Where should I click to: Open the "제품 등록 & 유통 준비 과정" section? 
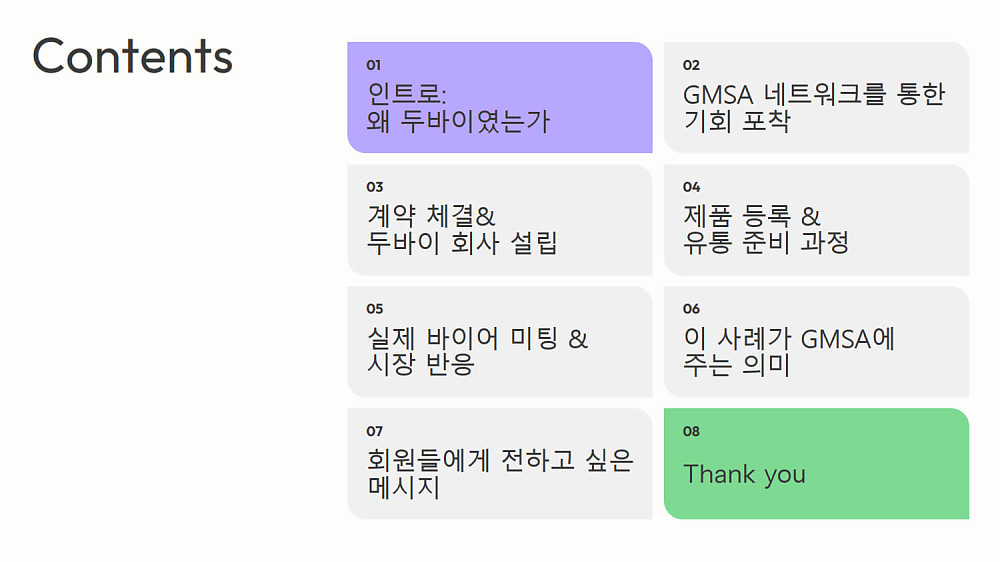coord(766,229)
